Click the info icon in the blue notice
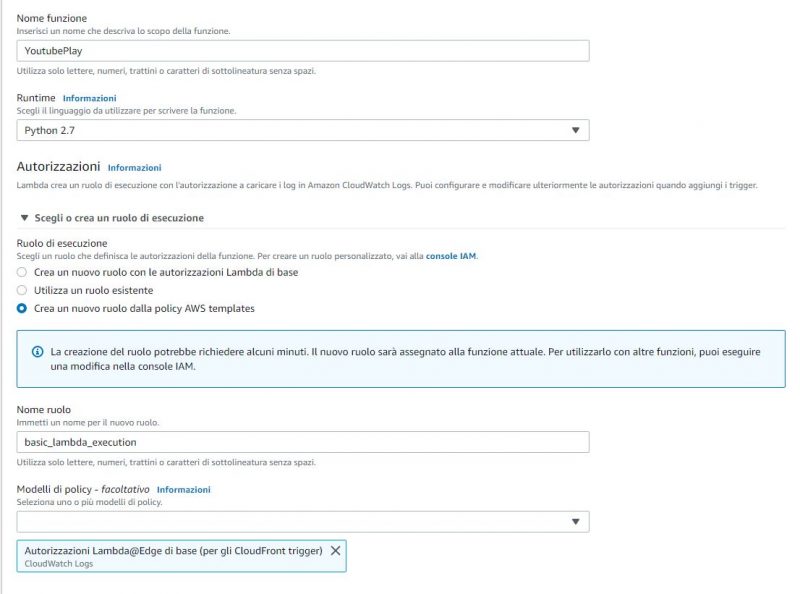This screenshot has width=800, height=594. 37,352
